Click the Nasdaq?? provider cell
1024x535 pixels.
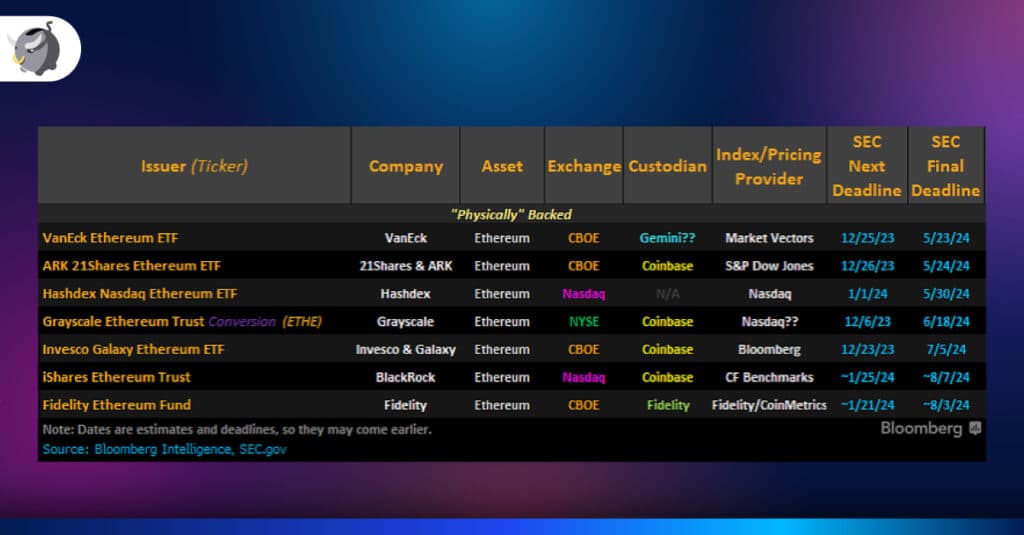click(x=769, y=321)
